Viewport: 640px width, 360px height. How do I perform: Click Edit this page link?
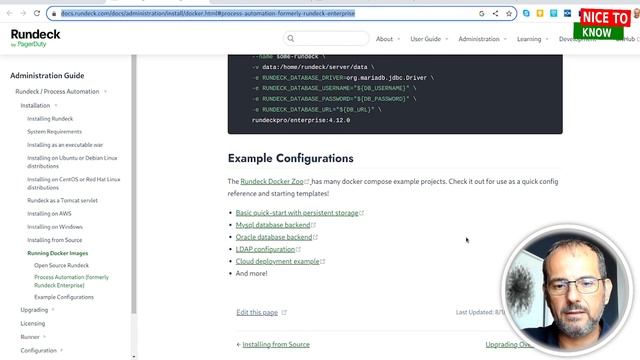tap(257, 313)
